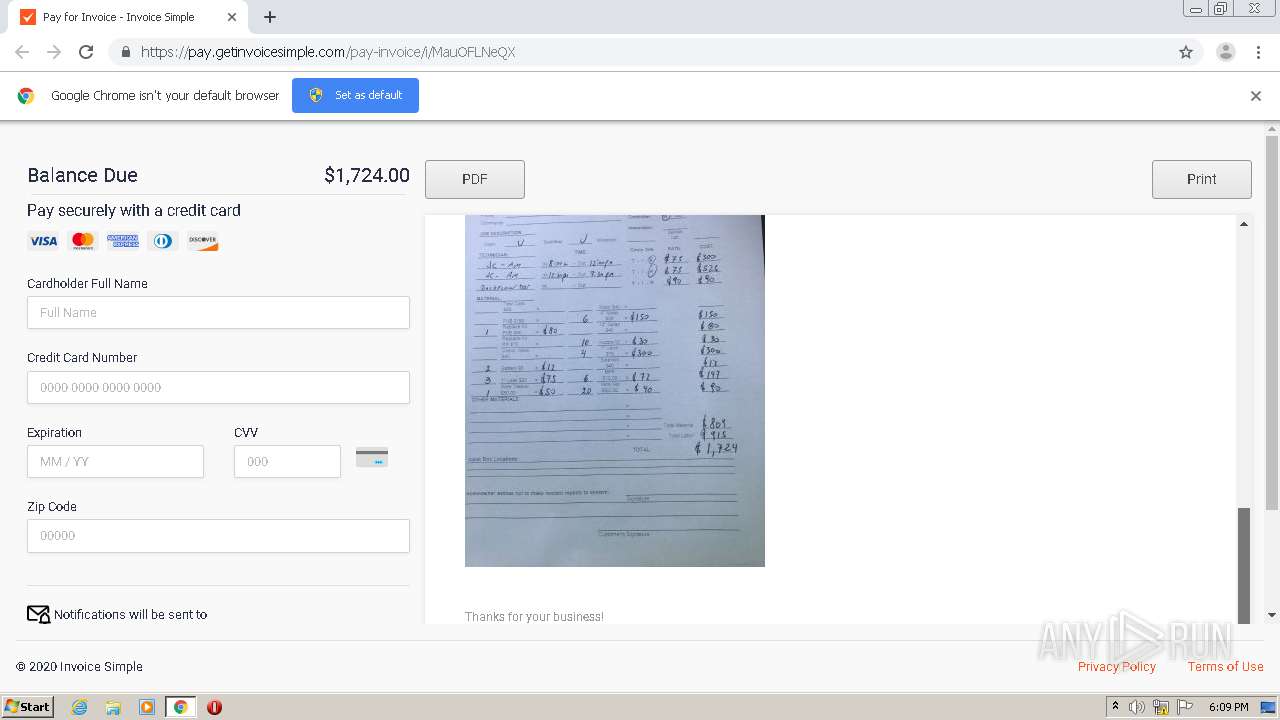Click the Diners Club card icon

pyautogui.click(x=163, y=241)
